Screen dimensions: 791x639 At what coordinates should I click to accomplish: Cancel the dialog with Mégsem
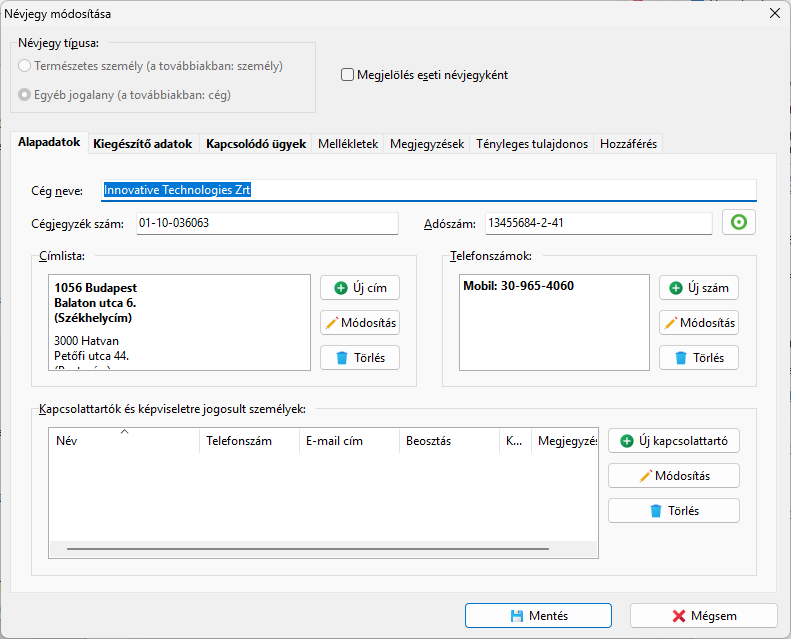[x=703, y=616]
